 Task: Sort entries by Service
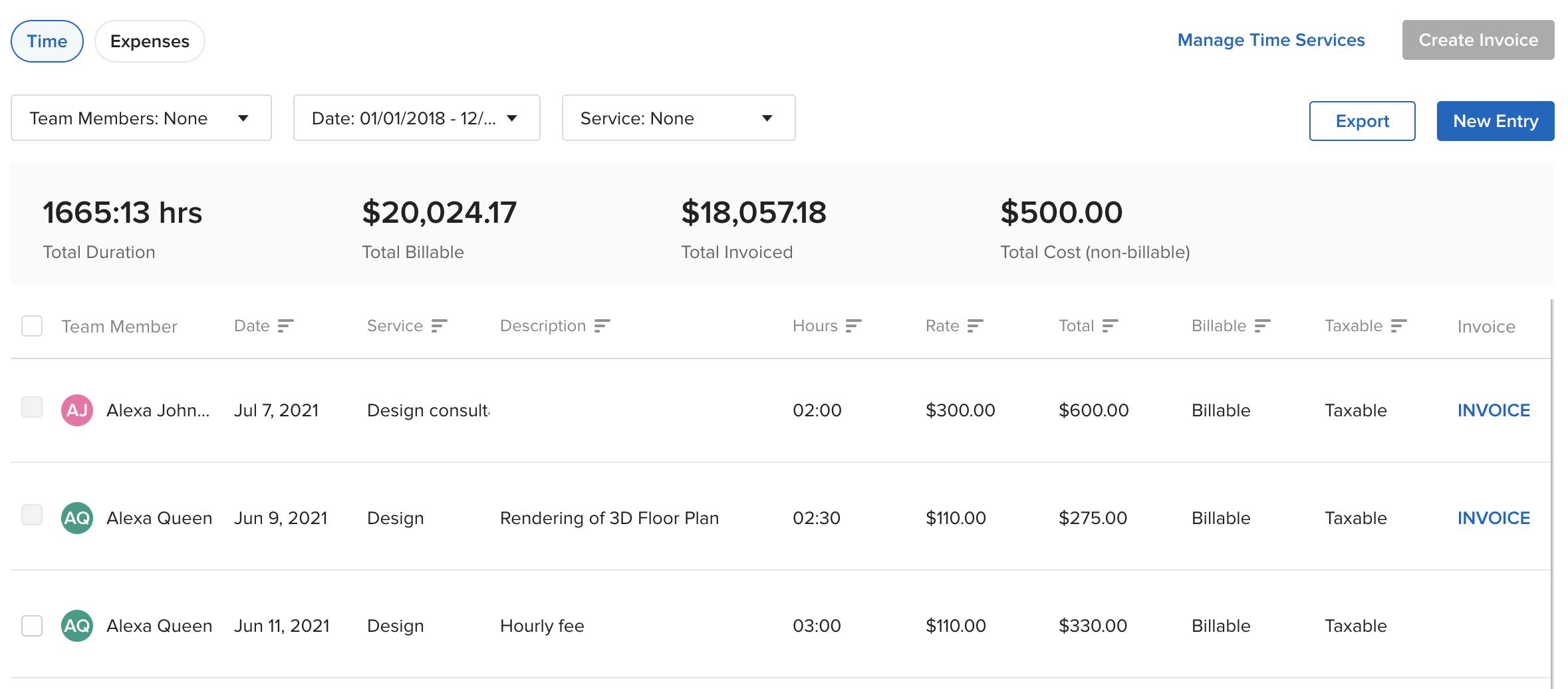[x=439, y=326]
